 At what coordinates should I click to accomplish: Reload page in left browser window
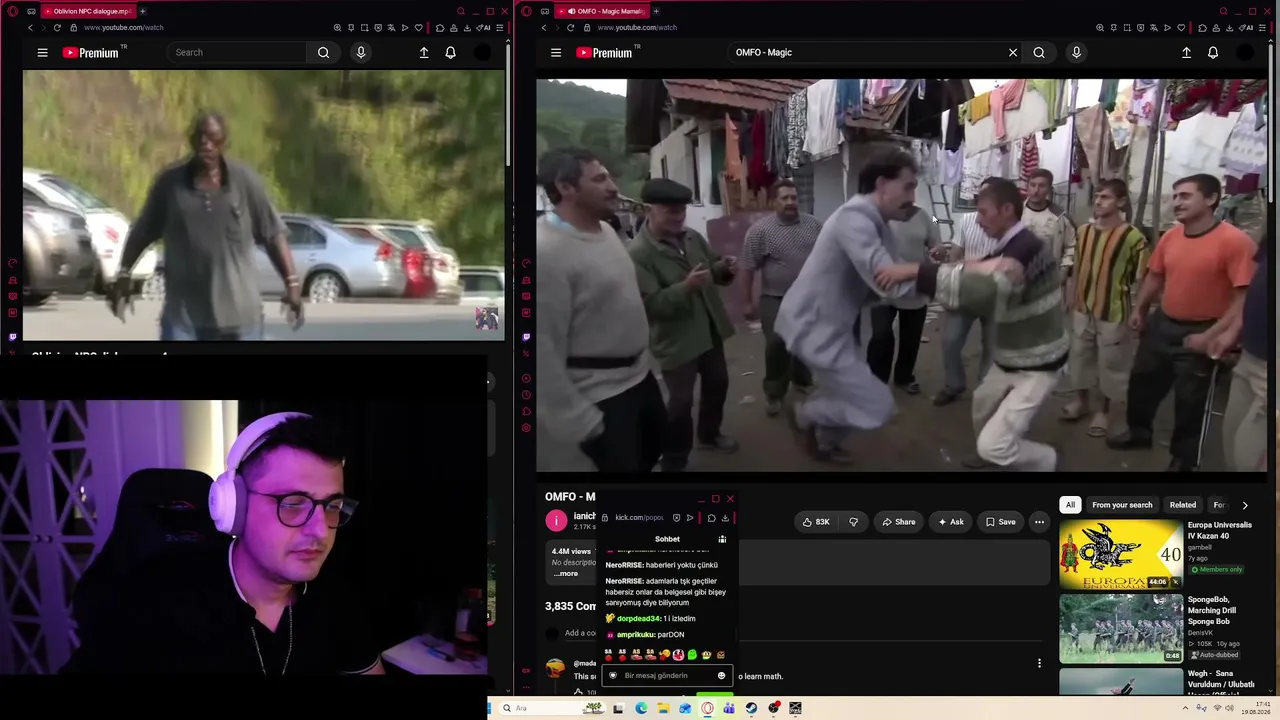(x=57, y=27)
